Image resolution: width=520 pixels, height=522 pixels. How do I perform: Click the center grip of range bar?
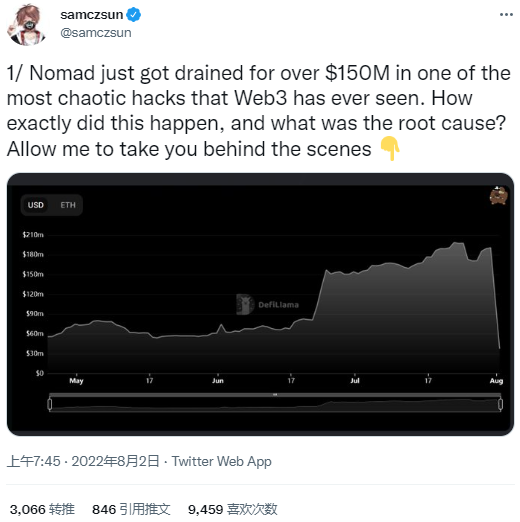[x=275, y=395]
